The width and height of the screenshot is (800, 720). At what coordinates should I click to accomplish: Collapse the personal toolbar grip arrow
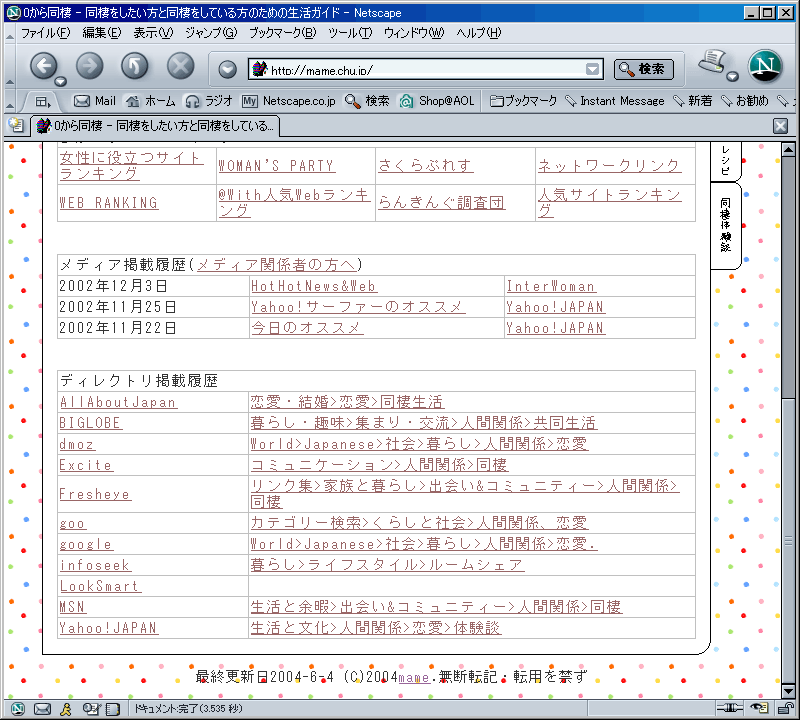click(10, 106)
